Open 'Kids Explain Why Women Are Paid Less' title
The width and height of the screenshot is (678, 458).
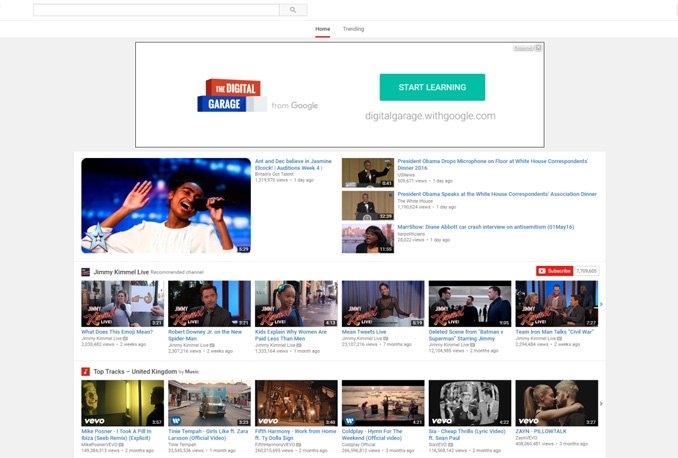[291, 335]
